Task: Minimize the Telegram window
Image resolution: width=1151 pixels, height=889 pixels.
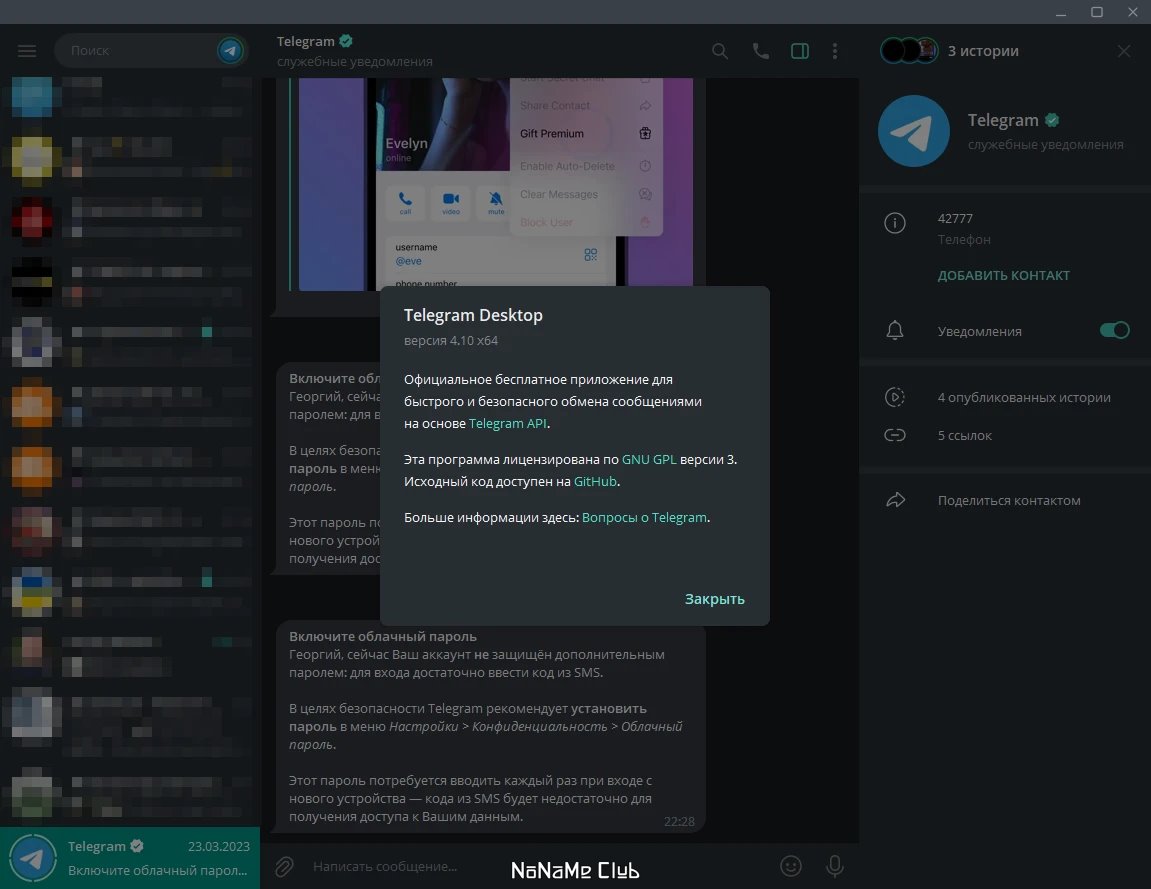Action: coord(1061,12)
